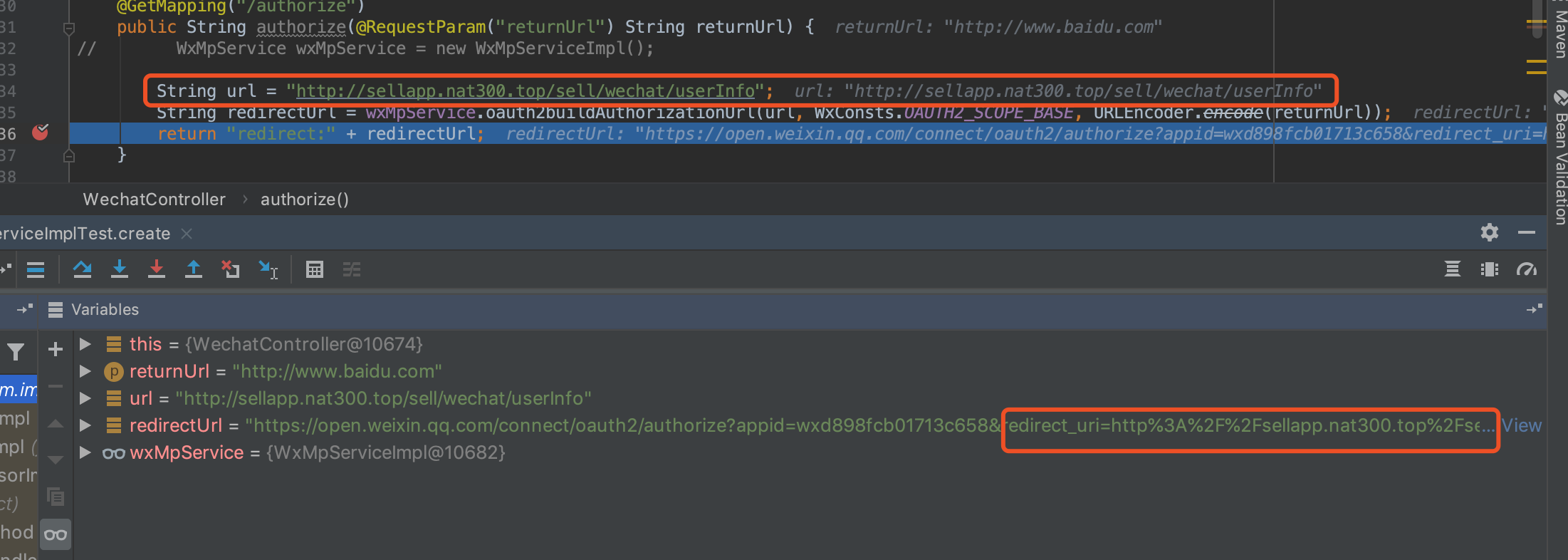Viewport: 1568px width, 560px height.
Task: Open the Evaluate Expression calculator
Action: 314,269
